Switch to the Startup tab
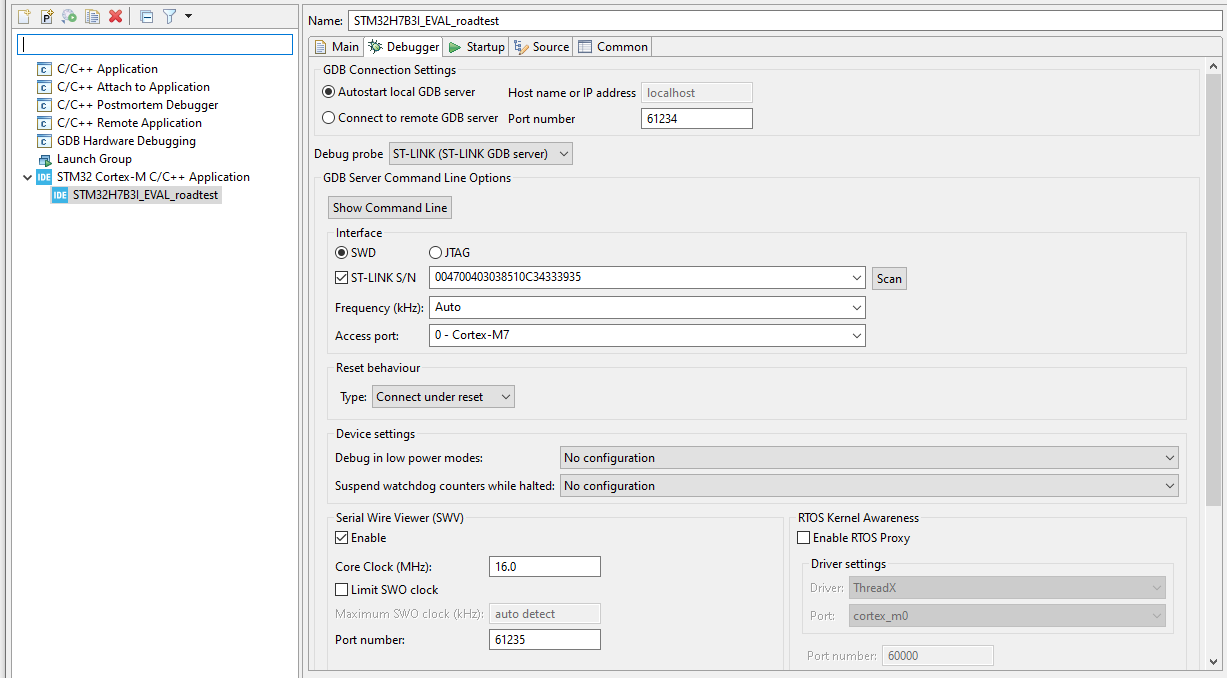The width and height of the screenshot is (1227, 678). [x=476, y=46]
